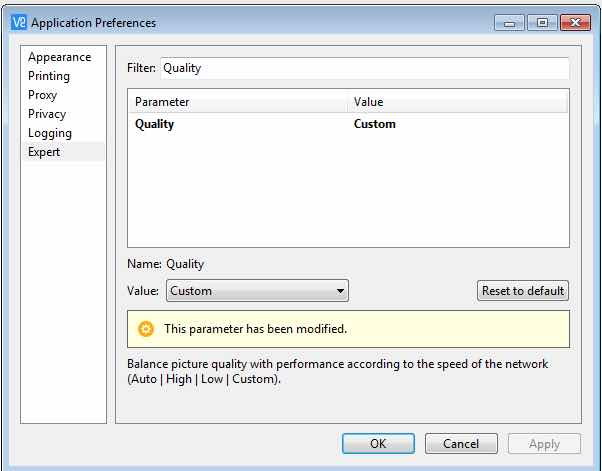Open the Privacy section
This screenshot has height=471, width=602.
click(x=47, y=114)
